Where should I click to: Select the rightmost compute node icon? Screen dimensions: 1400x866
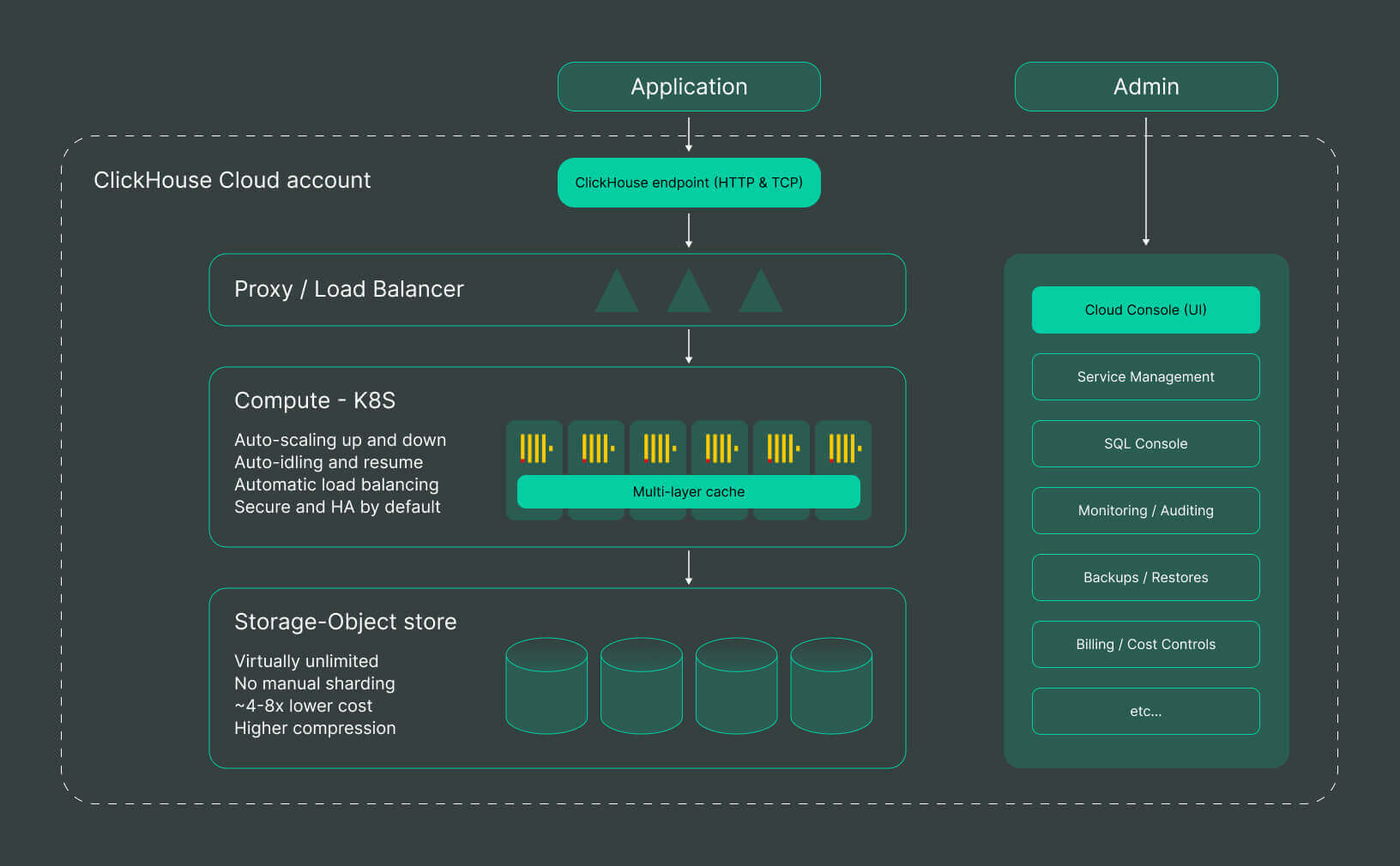coord(842,447)
